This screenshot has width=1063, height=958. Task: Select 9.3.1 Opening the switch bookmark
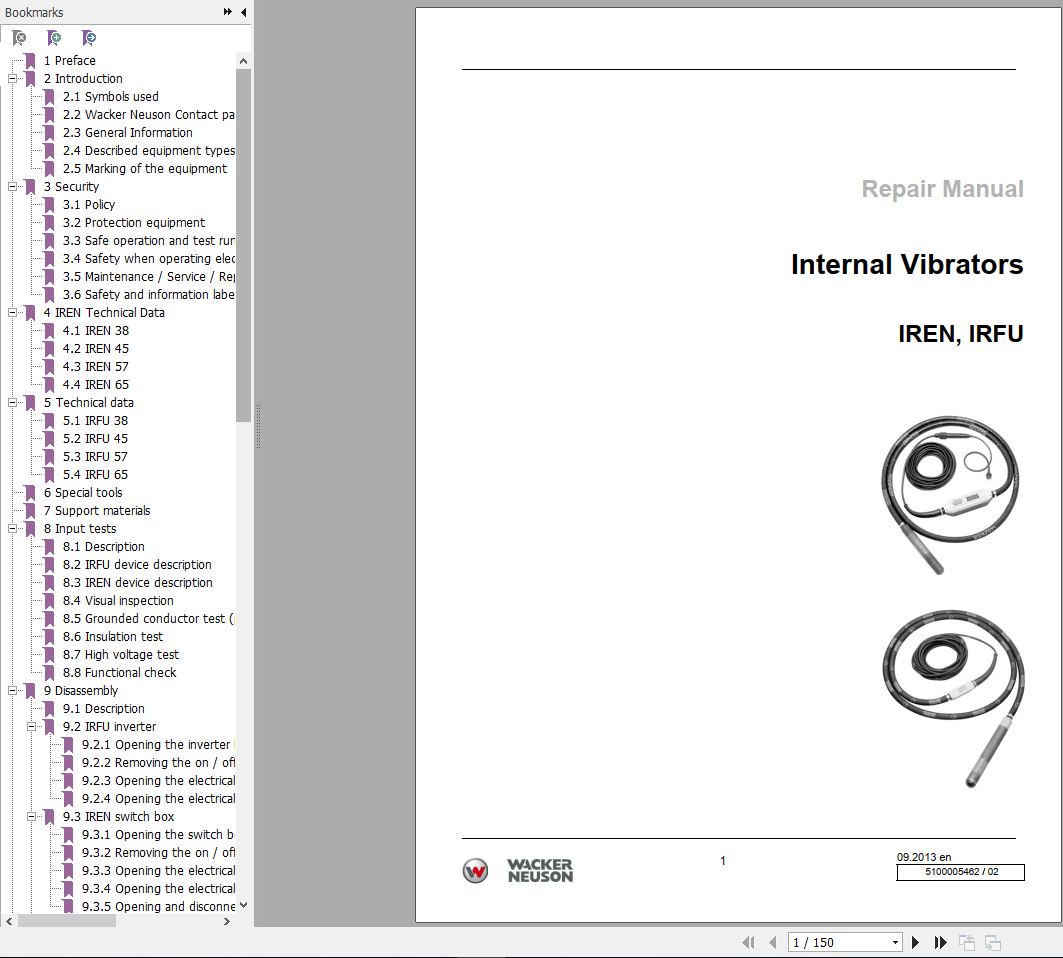point(158,835)
